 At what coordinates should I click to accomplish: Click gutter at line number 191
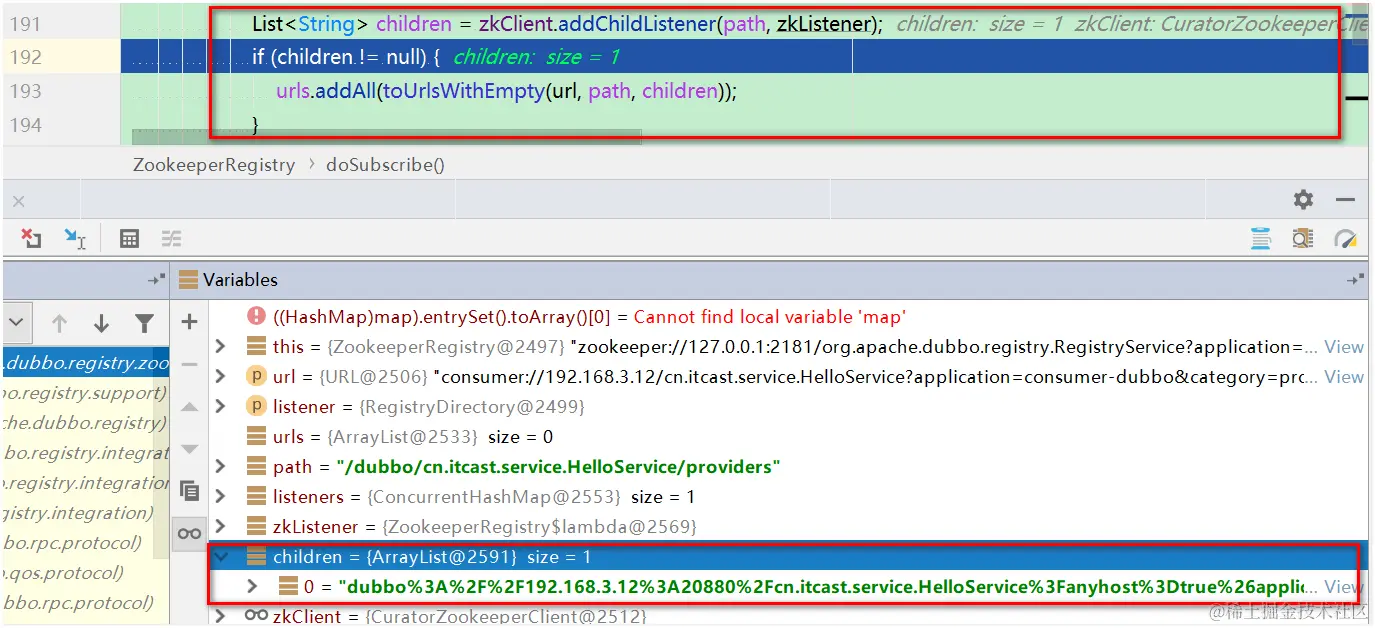[x=25, y=23]
